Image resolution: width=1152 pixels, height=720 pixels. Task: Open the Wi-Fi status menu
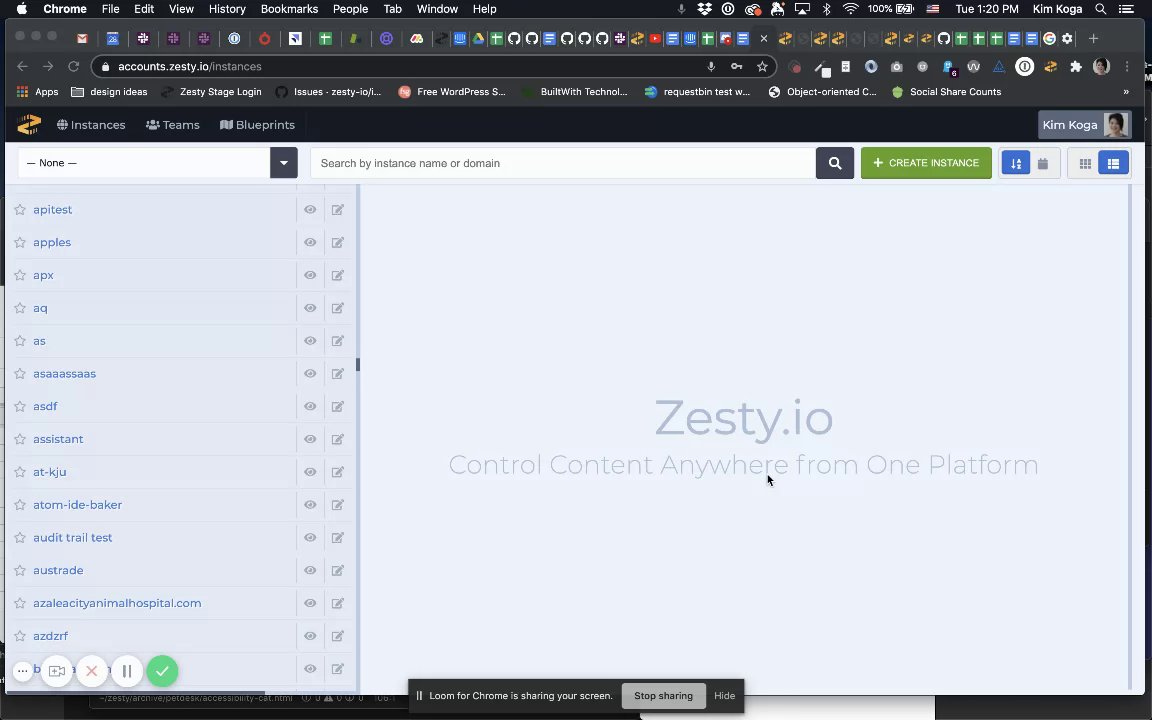851,9
